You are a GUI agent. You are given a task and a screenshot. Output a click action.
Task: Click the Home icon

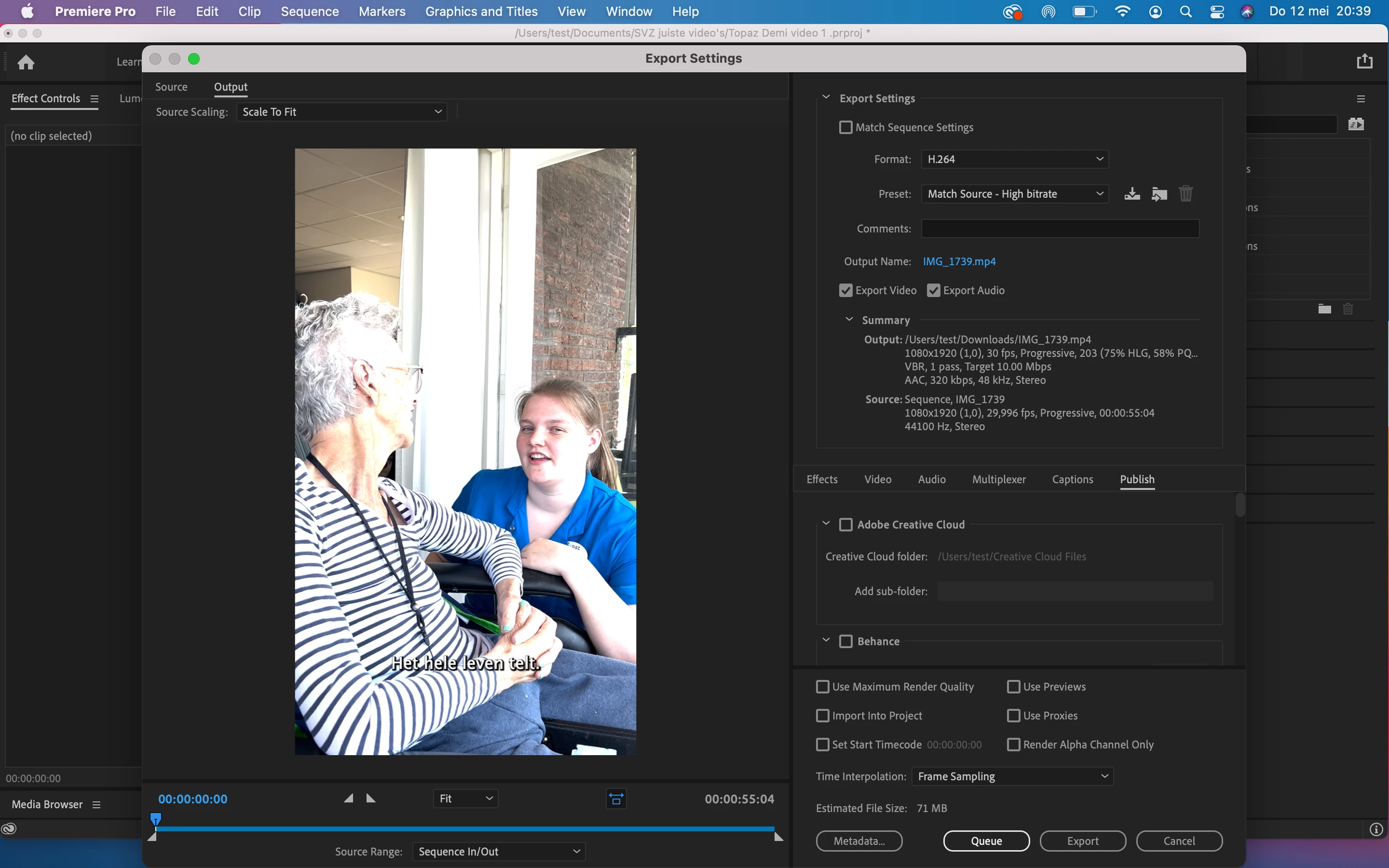pos(26,62)
